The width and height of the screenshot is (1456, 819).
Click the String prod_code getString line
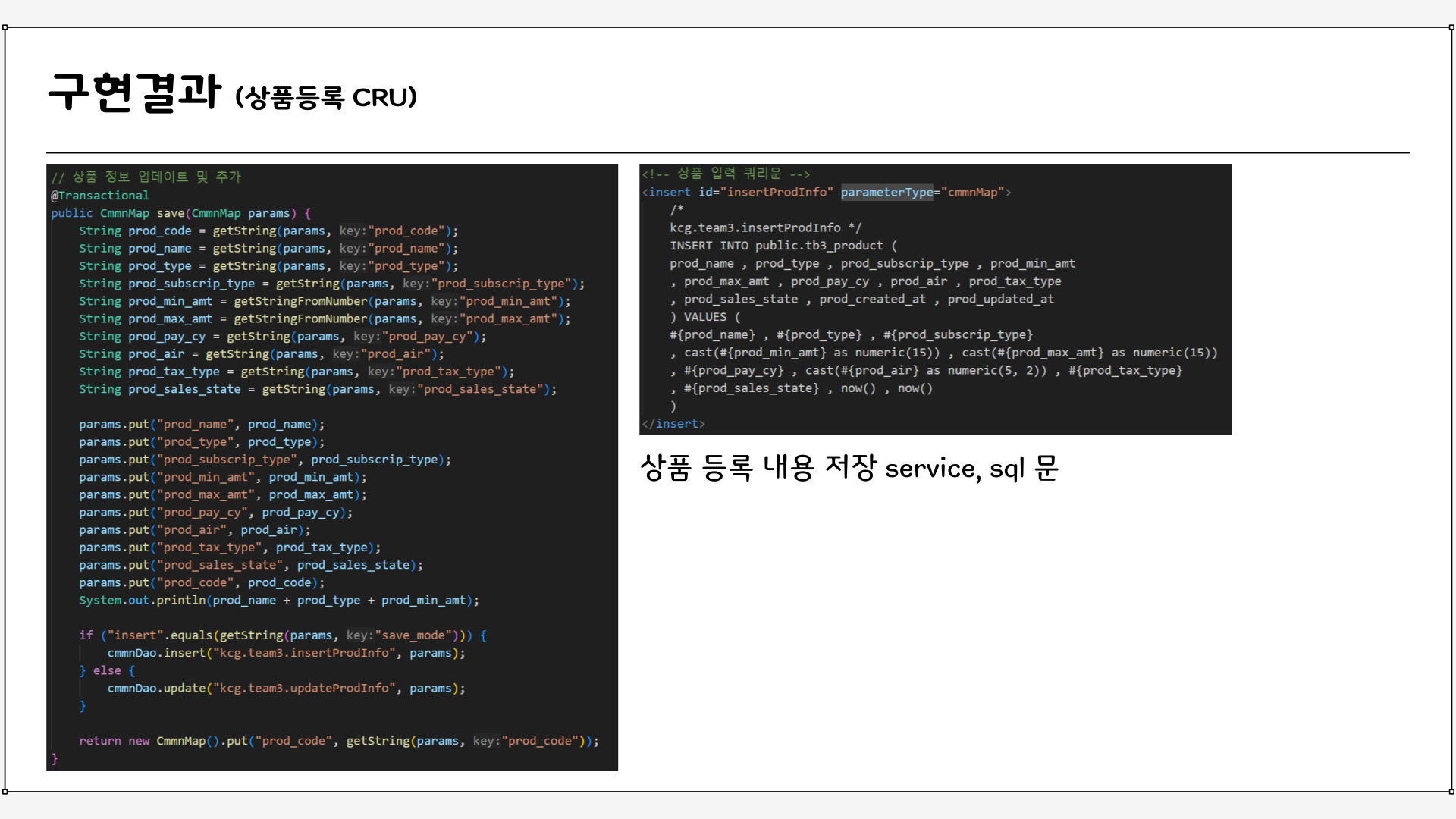tap(268, 231)
